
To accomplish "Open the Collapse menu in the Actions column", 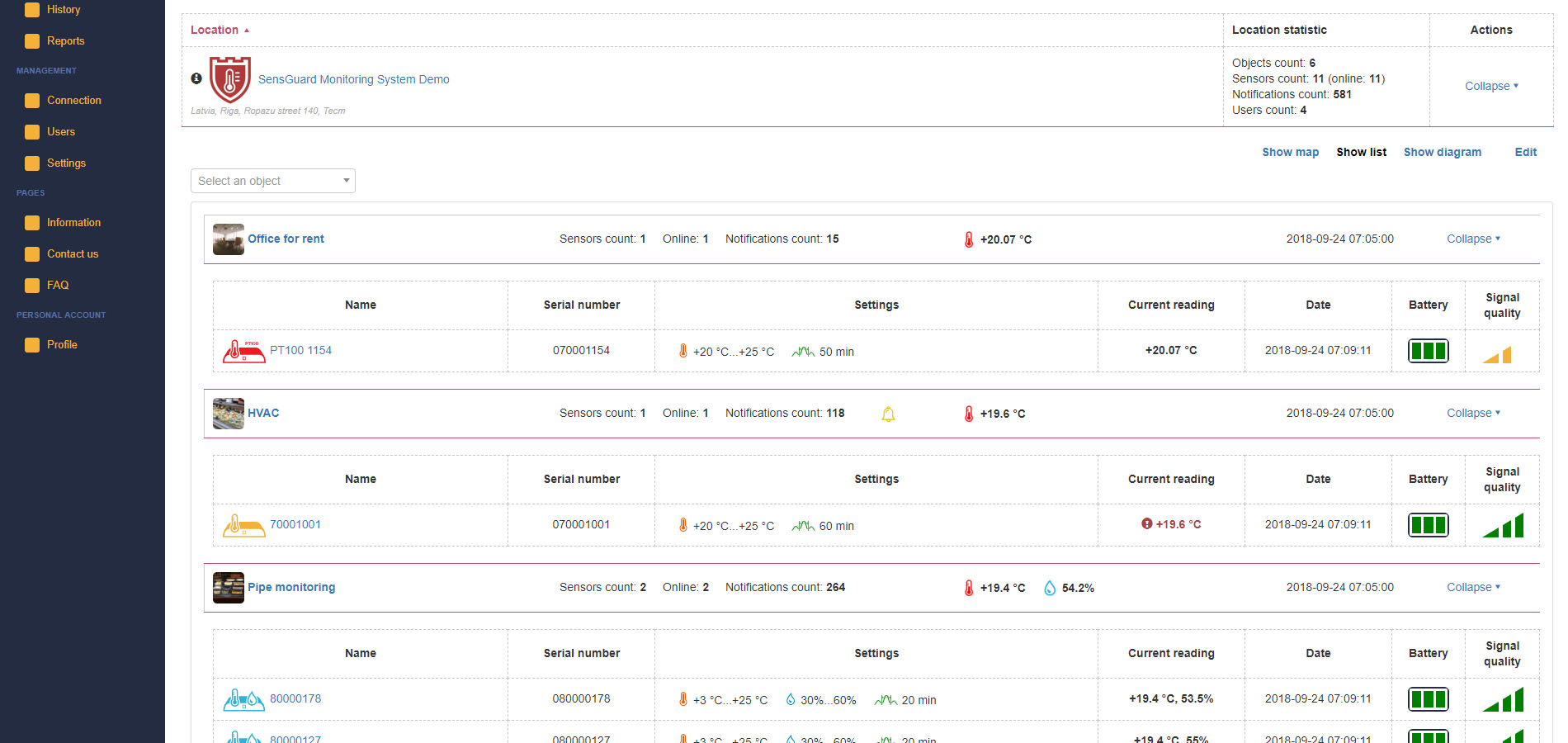I will pos(1490,86).
